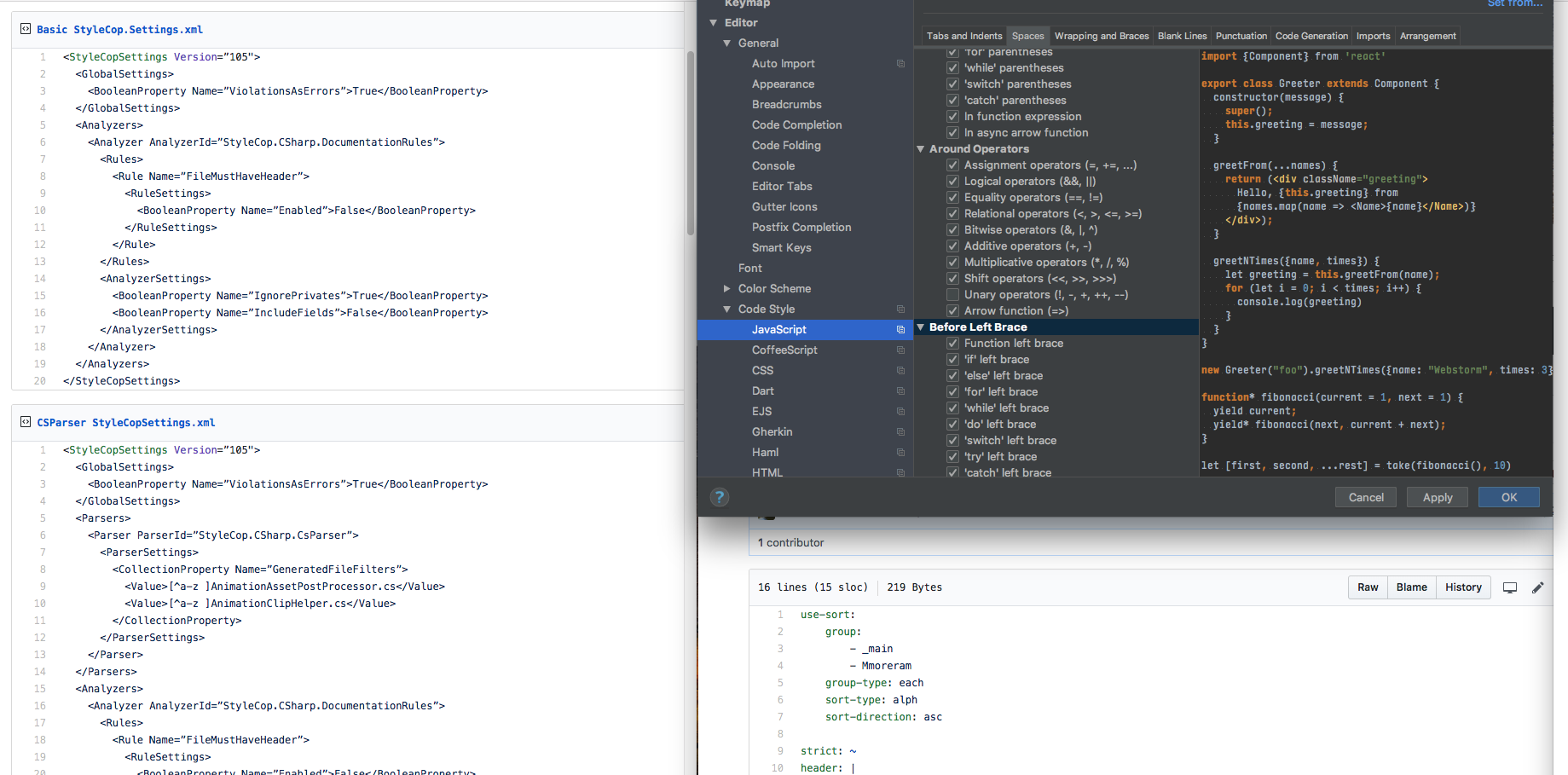Click the copy-settings icon on JavaScript row

[900, 330]
